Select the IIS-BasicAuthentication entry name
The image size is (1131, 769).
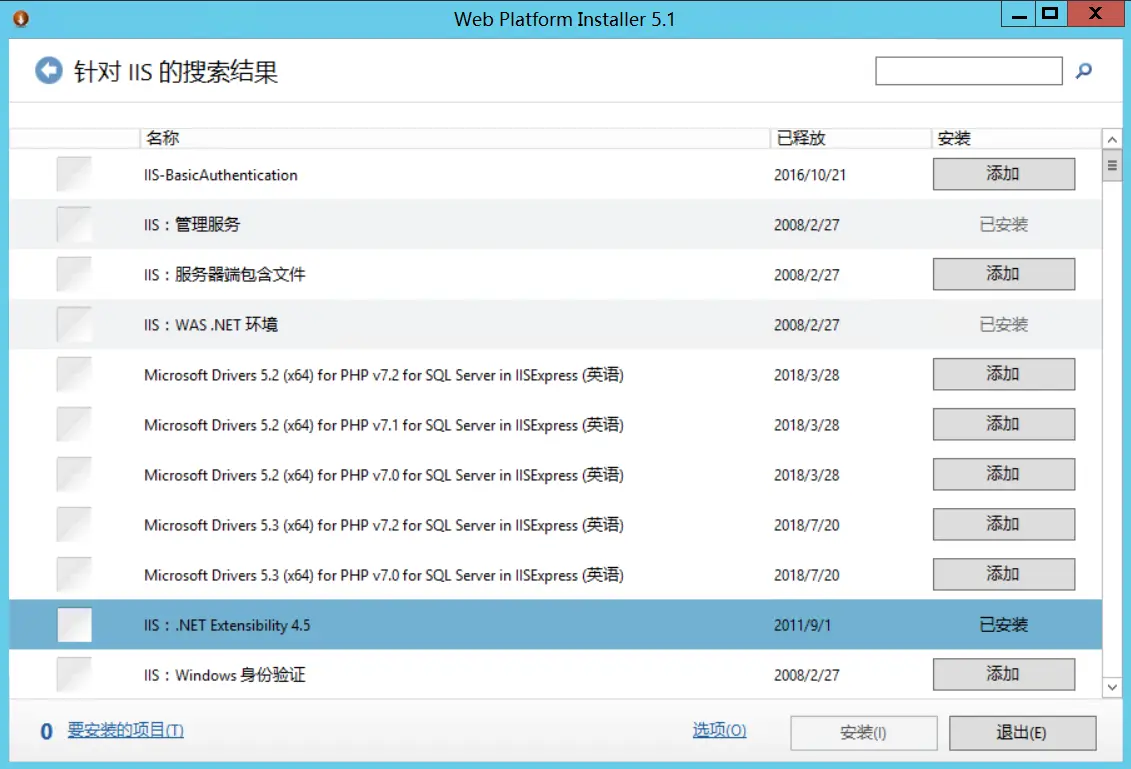point(221,175)
